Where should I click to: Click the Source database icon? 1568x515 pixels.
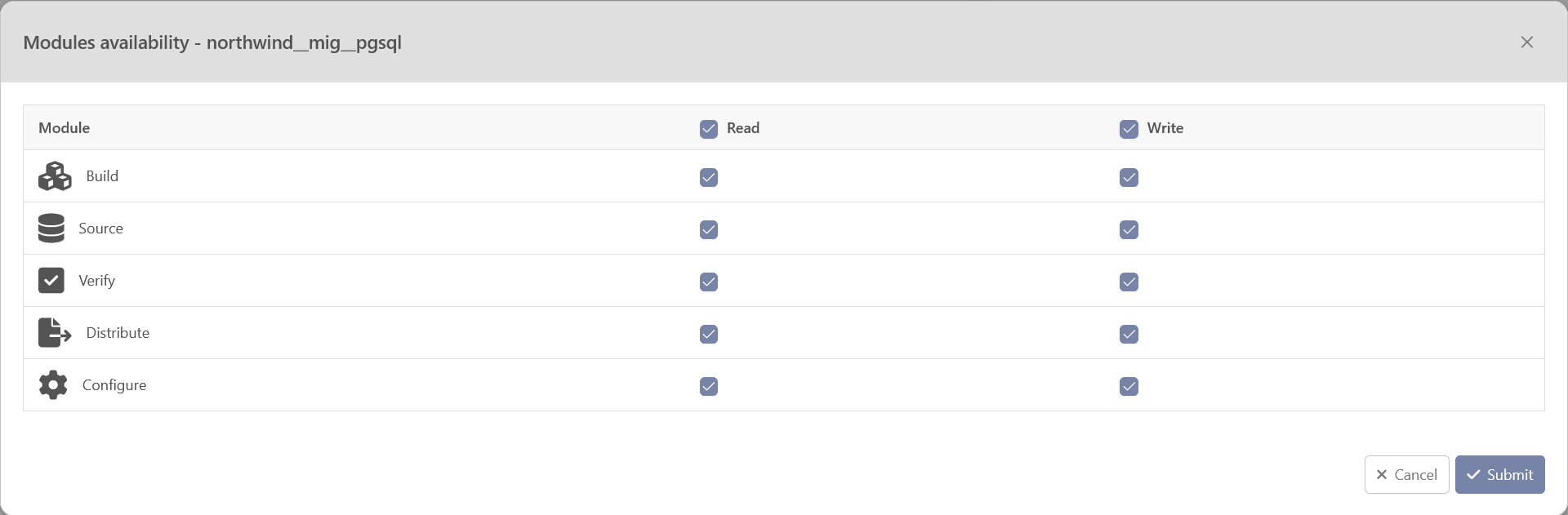point(51,229)
